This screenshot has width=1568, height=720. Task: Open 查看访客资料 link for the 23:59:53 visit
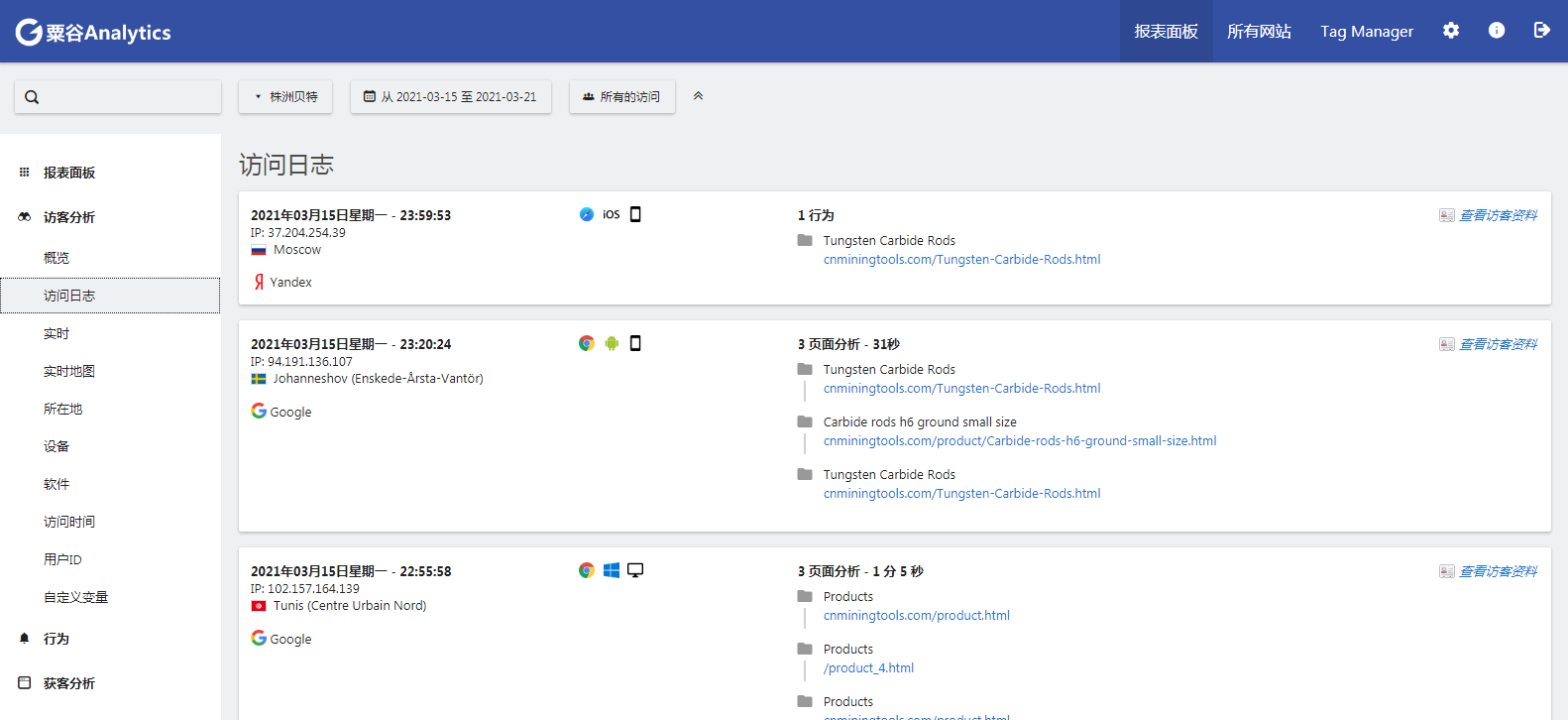click(1499, 215)
